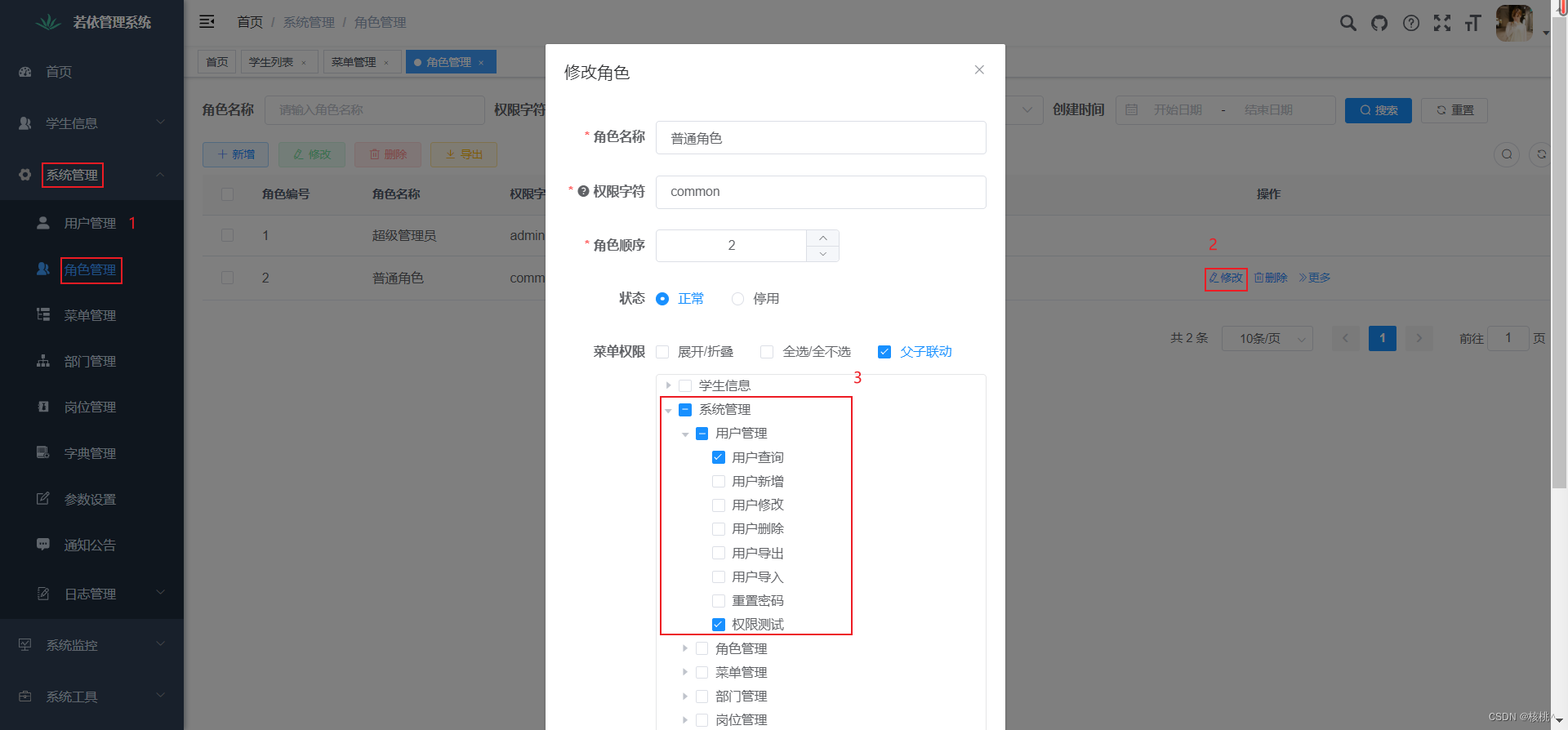The height and width of the screenshot is (730, 1568).
Task: Check 用户新增 permission checkbox
Action: [x=719, y=482]
